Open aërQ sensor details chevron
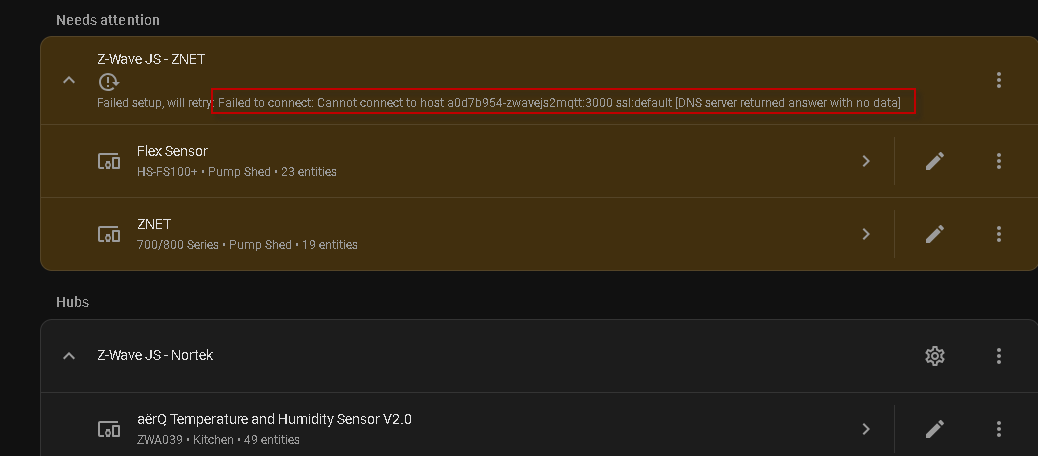 [x=866, y=429]
